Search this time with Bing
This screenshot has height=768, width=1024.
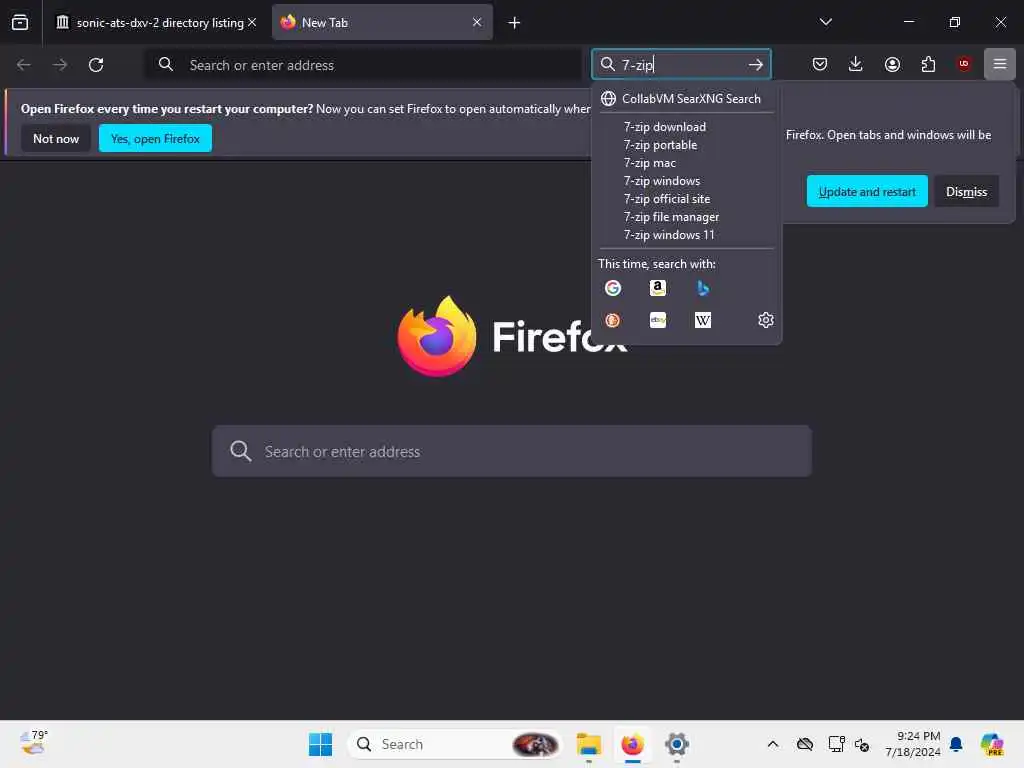click(703, 288)
